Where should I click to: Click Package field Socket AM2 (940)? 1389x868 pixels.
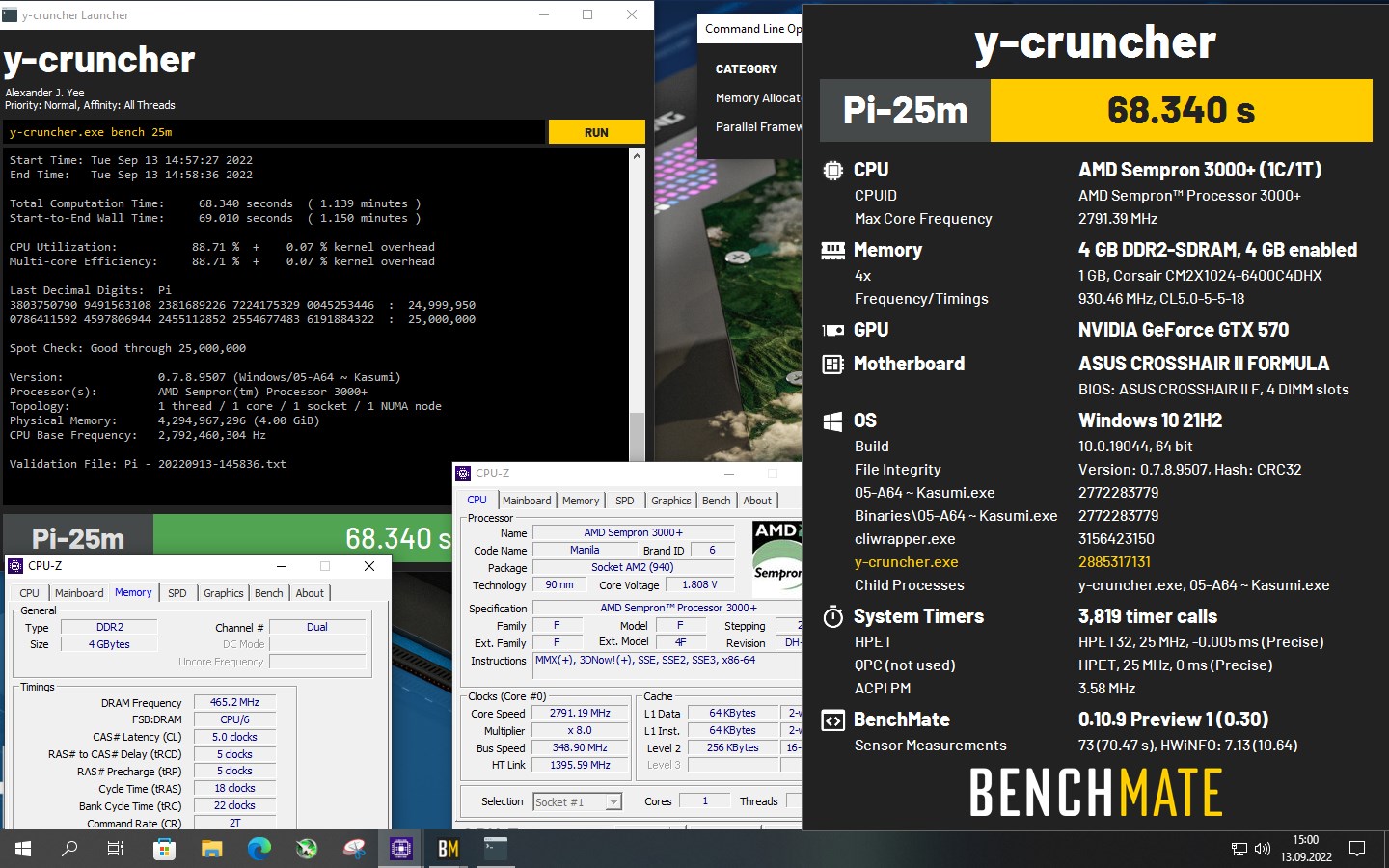(633, 568)
